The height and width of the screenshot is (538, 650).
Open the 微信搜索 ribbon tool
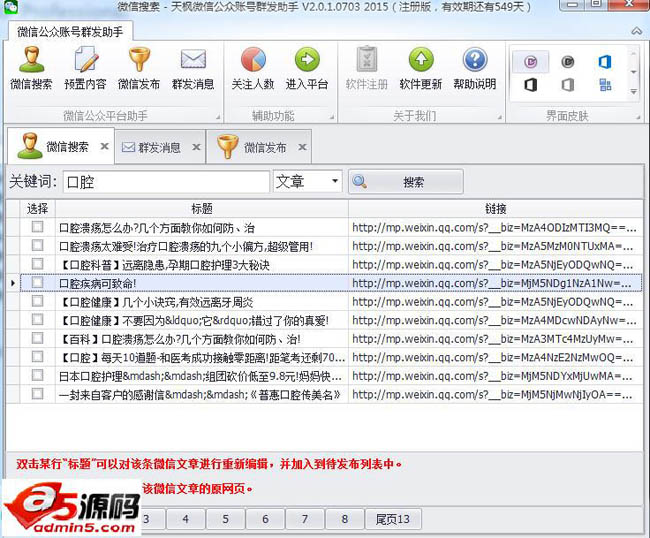(x=32, y=68)
